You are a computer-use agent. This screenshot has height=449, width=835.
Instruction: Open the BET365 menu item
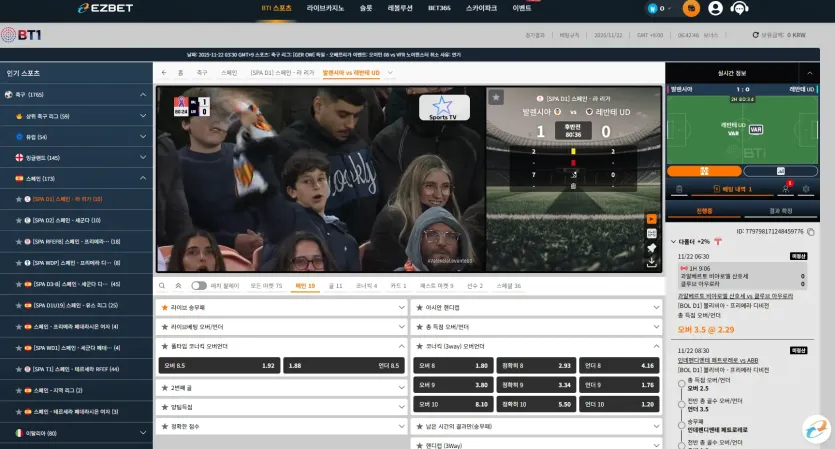439,8
